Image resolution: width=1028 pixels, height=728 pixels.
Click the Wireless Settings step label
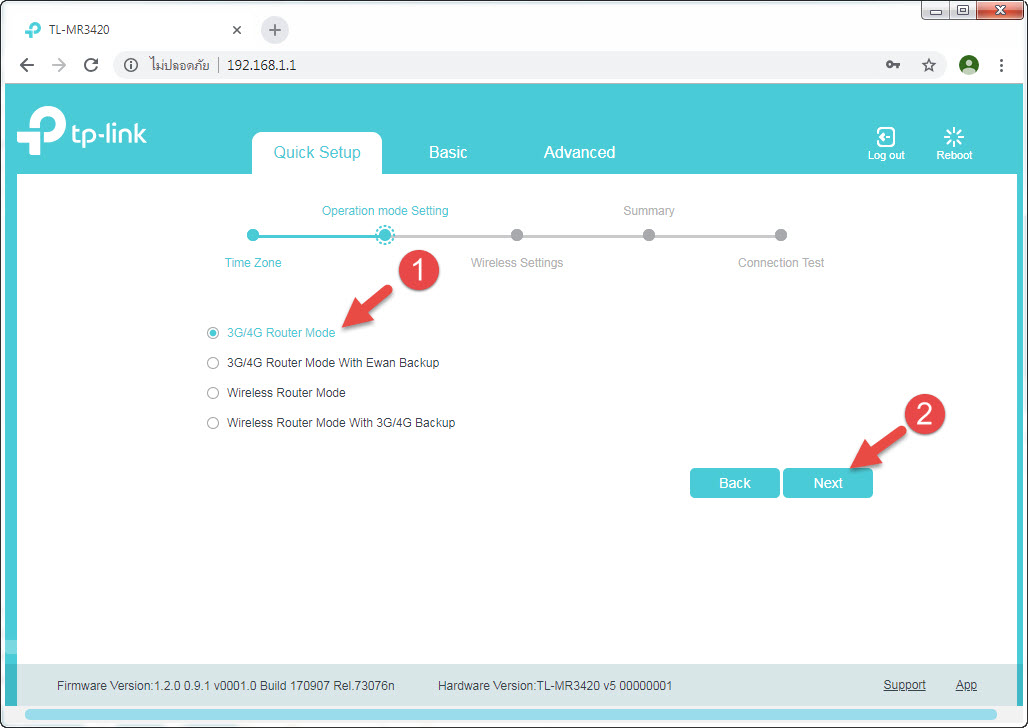pyautogui.click(x=517, y=262)
